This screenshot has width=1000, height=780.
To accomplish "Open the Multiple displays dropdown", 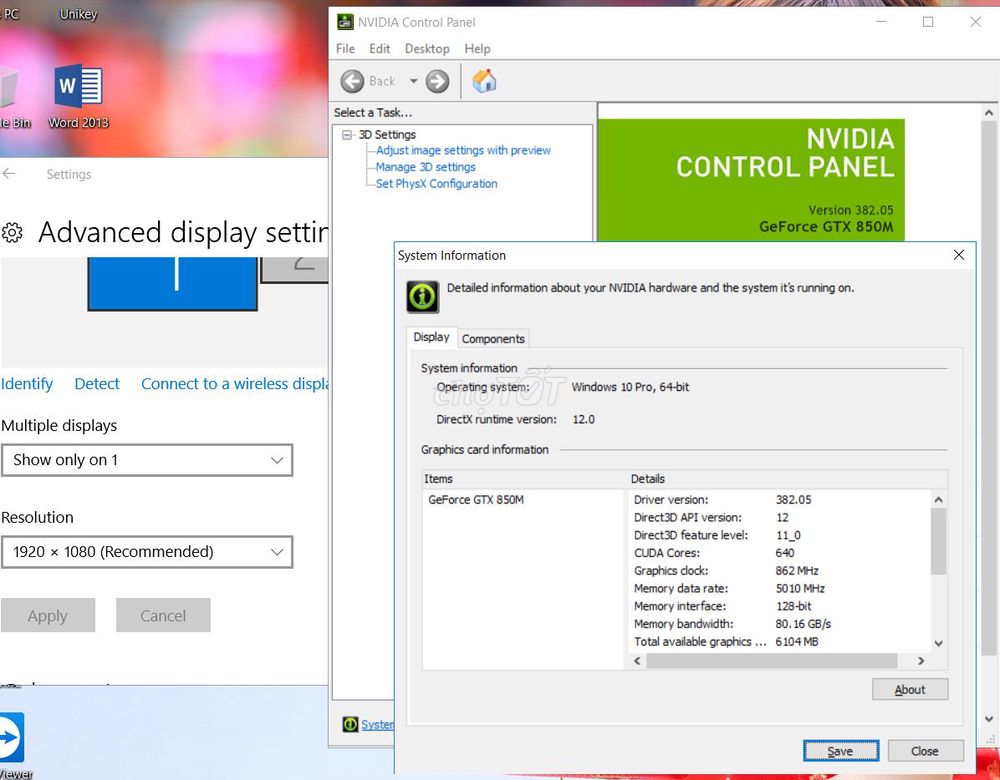I will pyautogui.click(x=147, y=460).
